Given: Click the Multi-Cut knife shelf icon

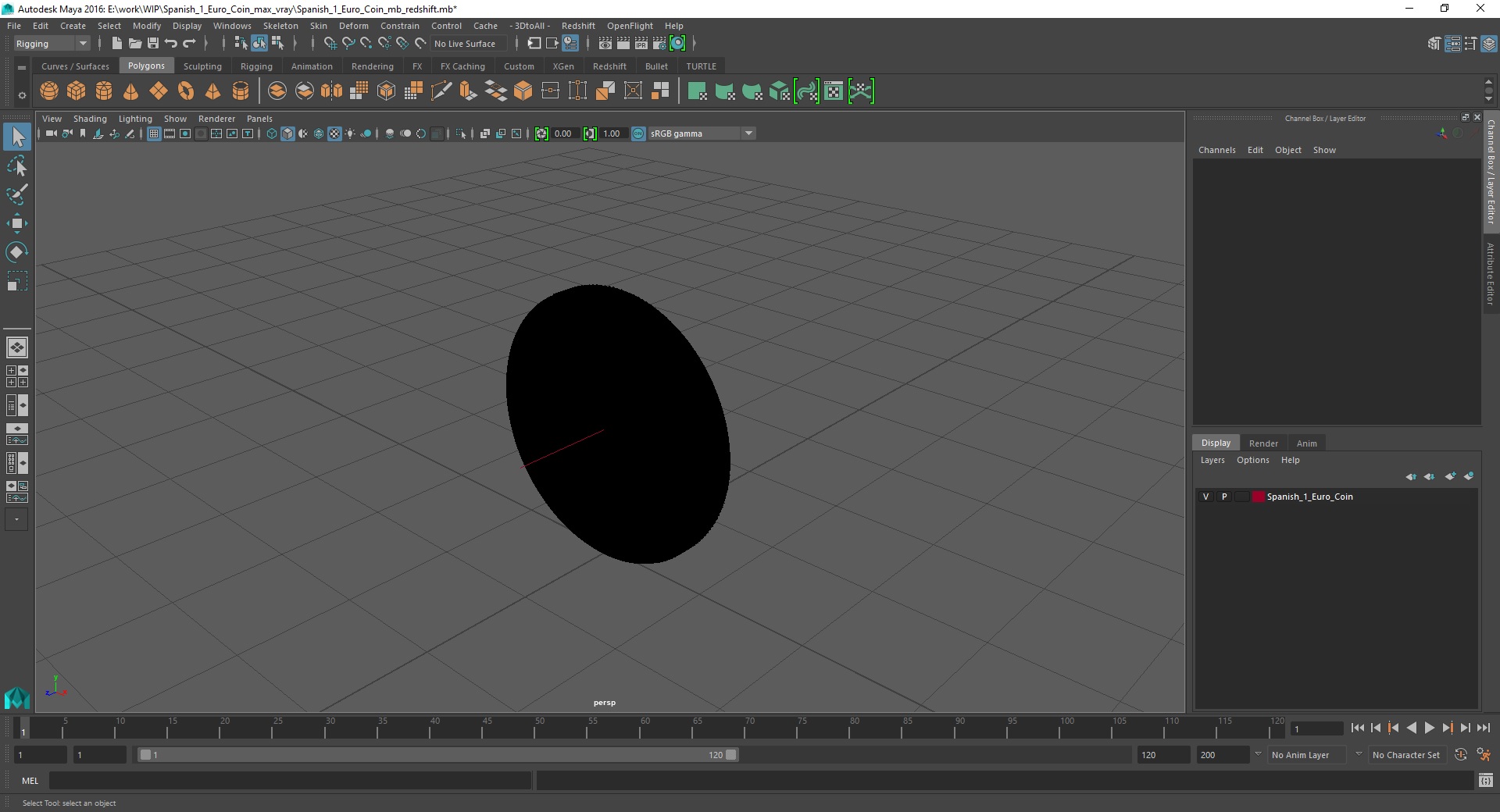Looking at the screenshot, I should [441, 91].
